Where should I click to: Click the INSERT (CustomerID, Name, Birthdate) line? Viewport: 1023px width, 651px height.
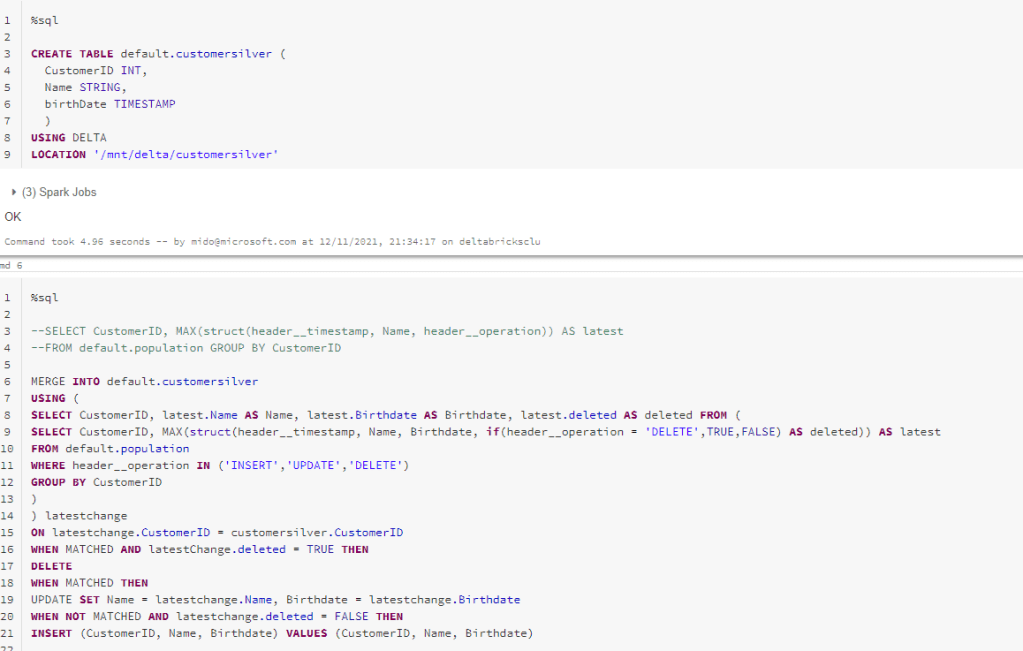pos(282,633)
